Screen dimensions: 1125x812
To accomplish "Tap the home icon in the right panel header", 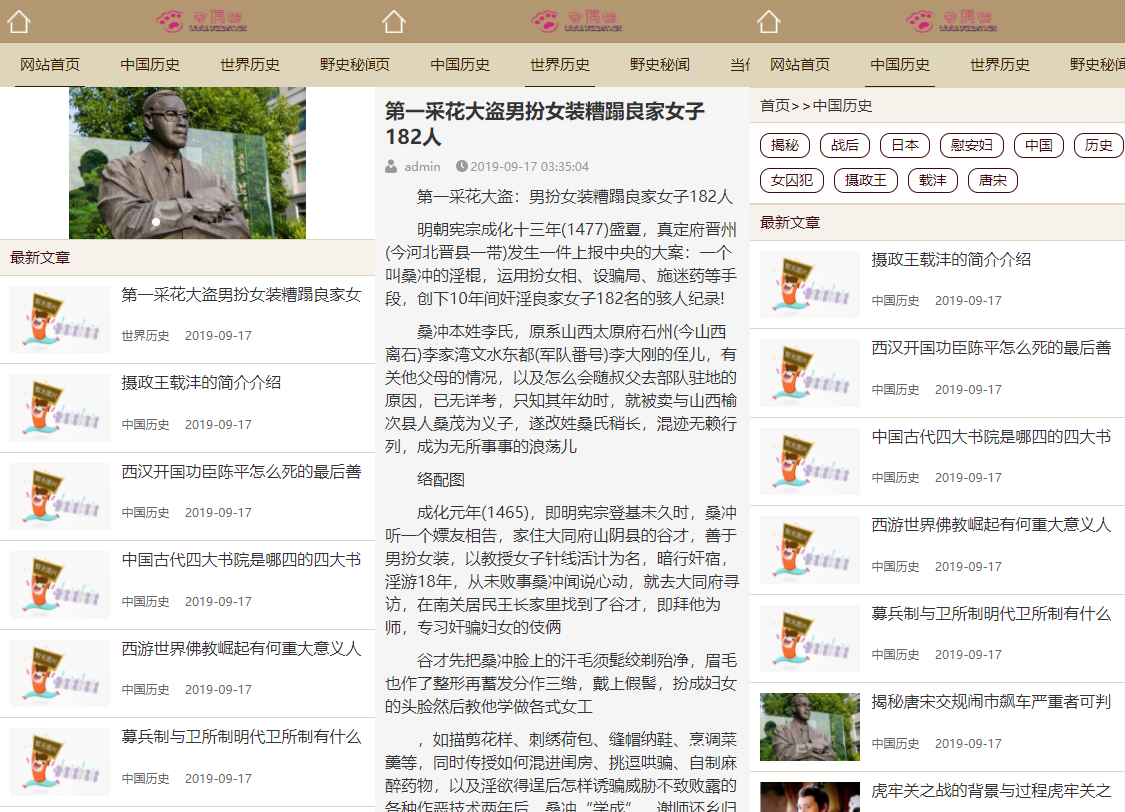I will pos(769,22).
